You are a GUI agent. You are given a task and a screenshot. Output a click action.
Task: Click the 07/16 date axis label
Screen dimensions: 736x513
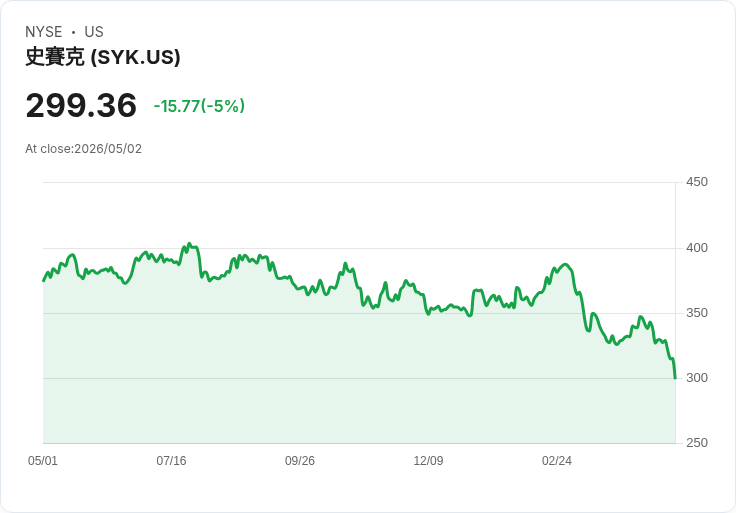171,460
